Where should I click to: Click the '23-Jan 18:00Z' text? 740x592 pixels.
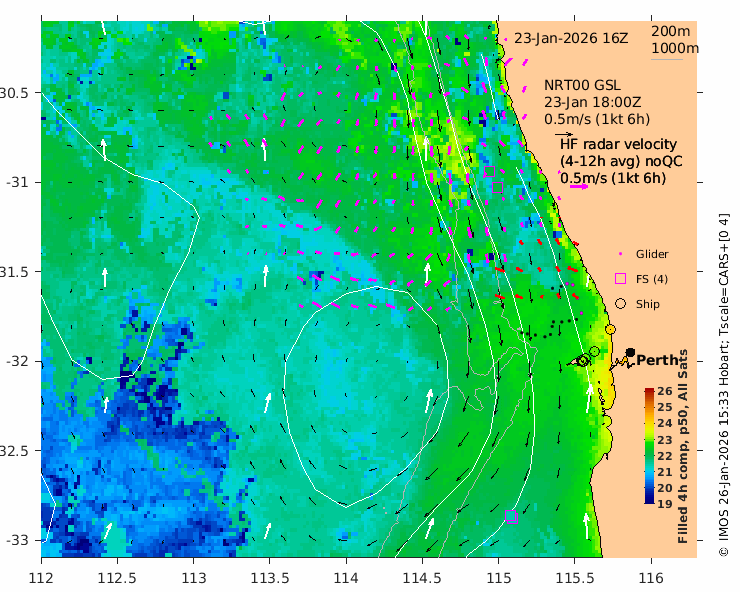coord(592,102)
